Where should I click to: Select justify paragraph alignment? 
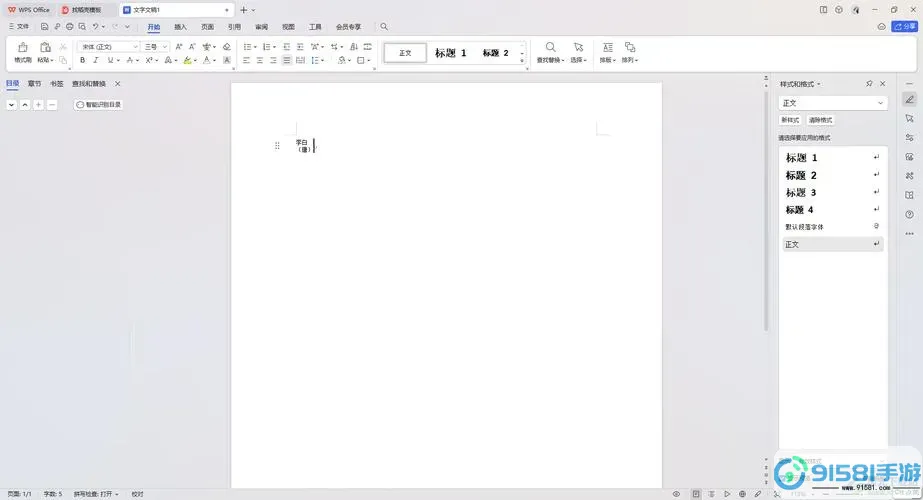[287, 60]
